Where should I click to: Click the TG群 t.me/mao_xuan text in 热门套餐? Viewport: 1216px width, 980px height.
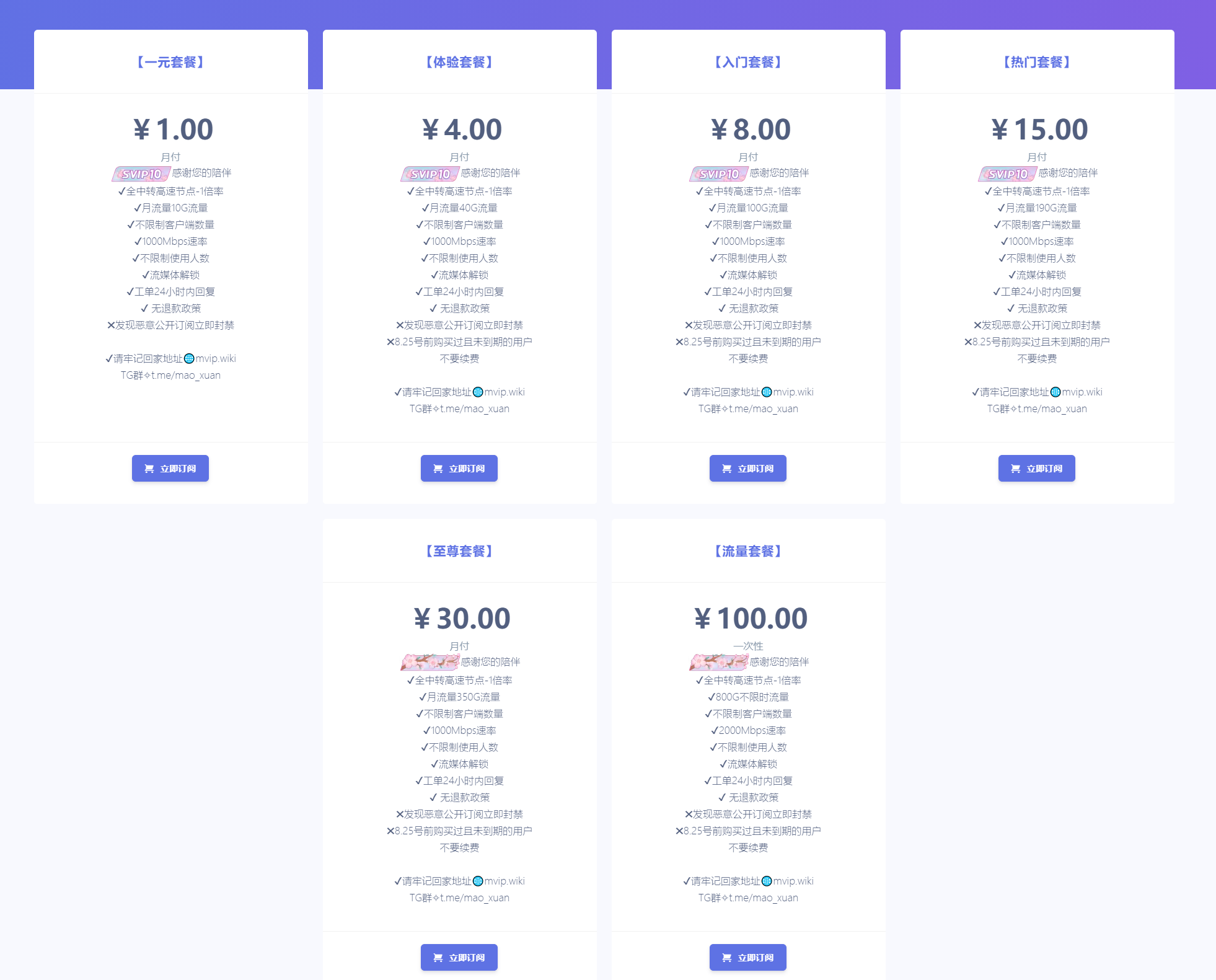click(1037, 408)
